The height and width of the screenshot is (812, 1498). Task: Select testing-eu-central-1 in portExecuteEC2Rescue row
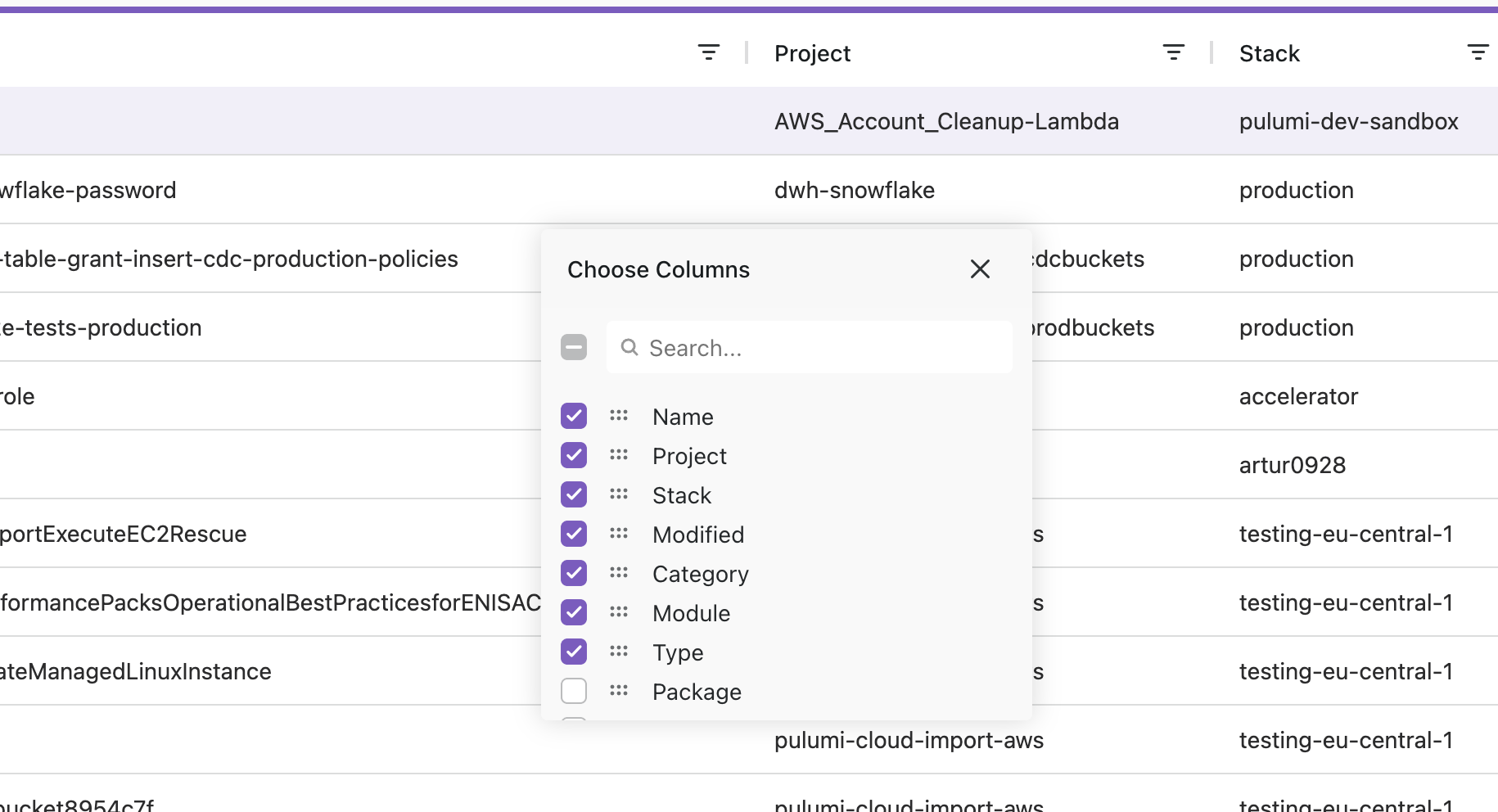[1346, 534]
